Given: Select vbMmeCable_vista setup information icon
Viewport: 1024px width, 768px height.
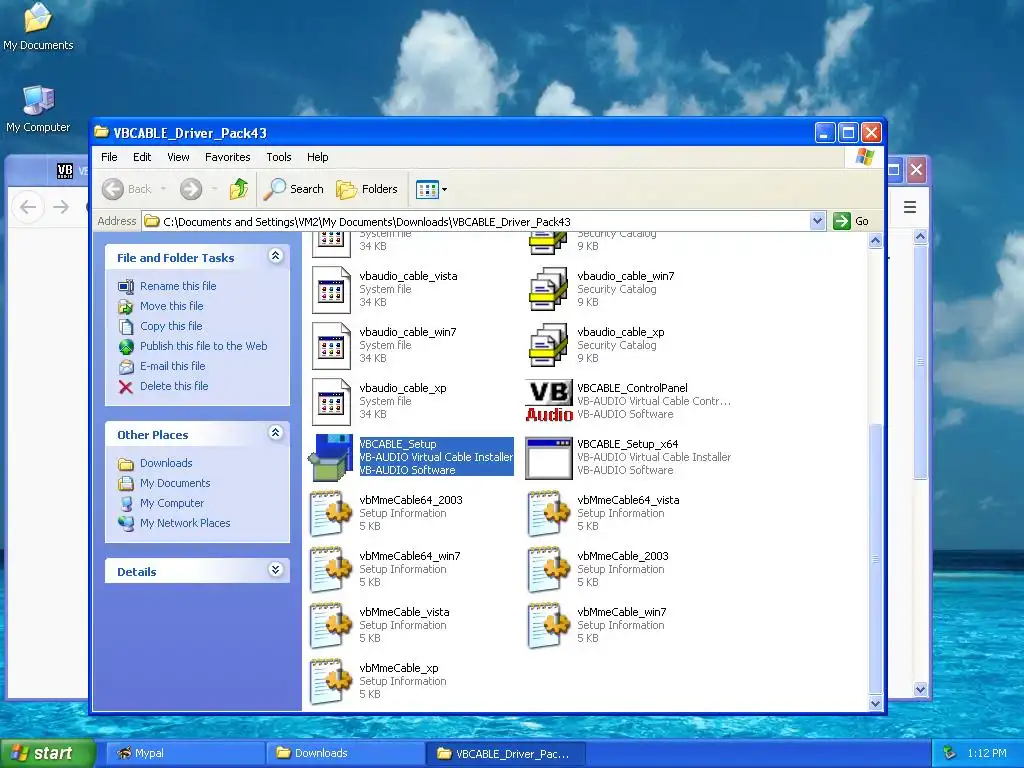Looking at the screenshot, I should click(331, 626).
